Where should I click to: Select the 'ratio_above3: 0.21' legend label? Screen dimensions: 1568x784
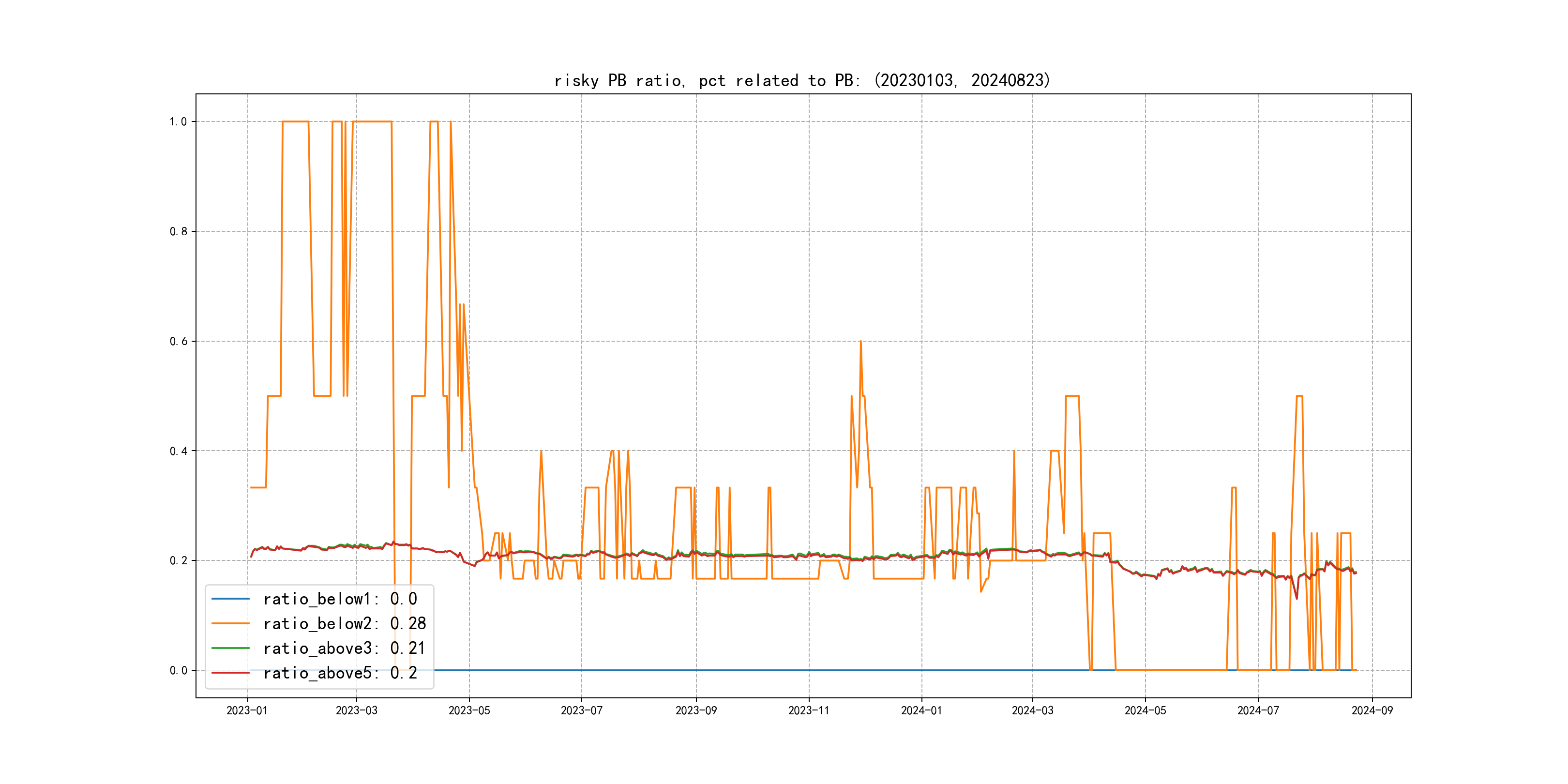point(344,648)
